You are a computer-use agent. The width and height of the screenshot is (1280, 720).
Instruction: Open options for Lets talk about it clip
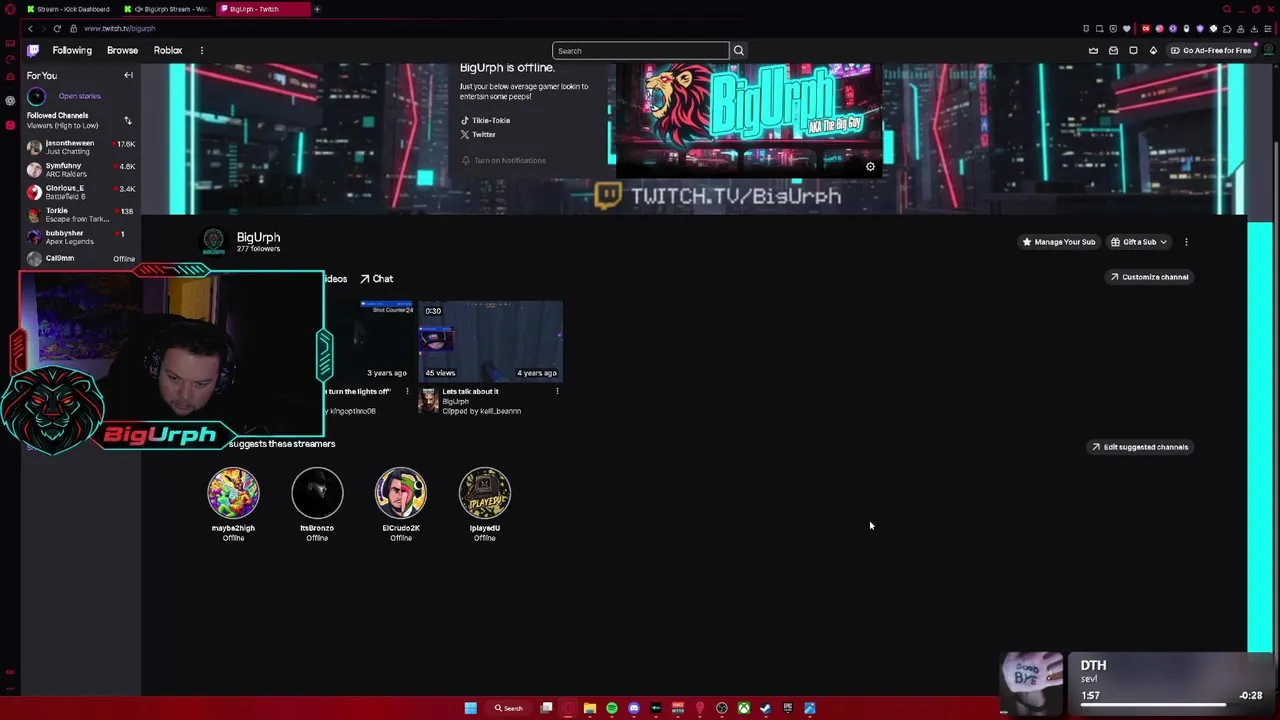[557, 391]
